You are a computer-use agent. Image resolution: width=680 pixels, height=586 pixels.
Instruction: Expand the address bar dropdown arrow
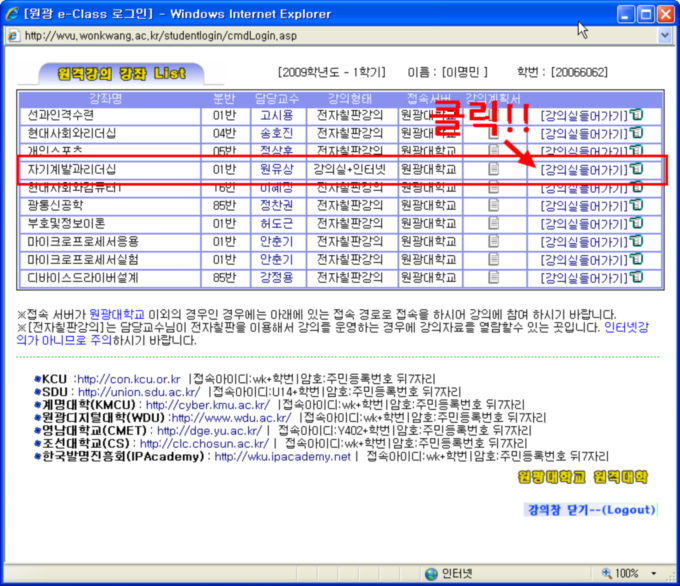click(664, 36)
